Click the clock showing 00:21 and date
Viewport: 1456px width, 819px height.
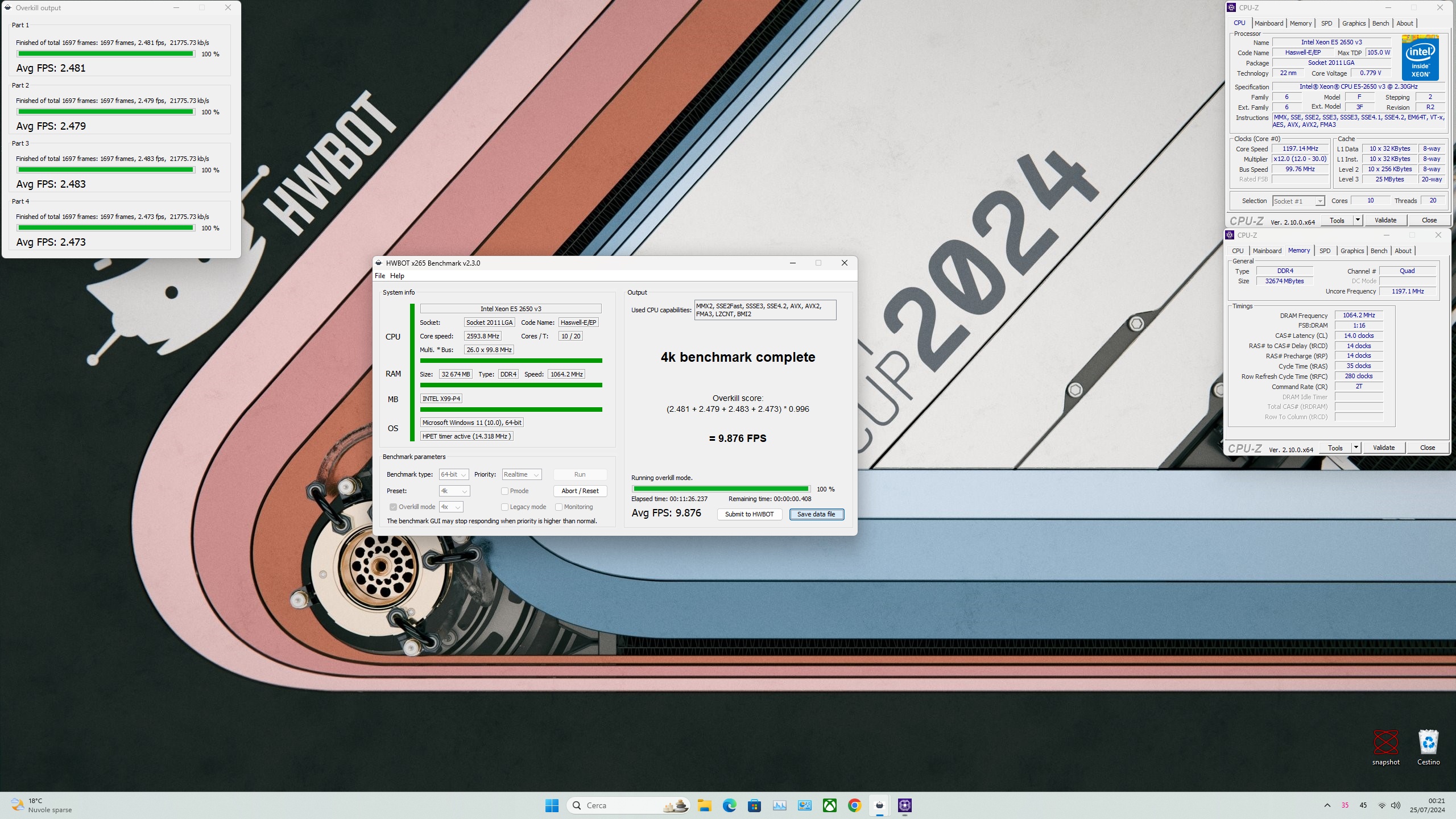[x=1428, y=805]
